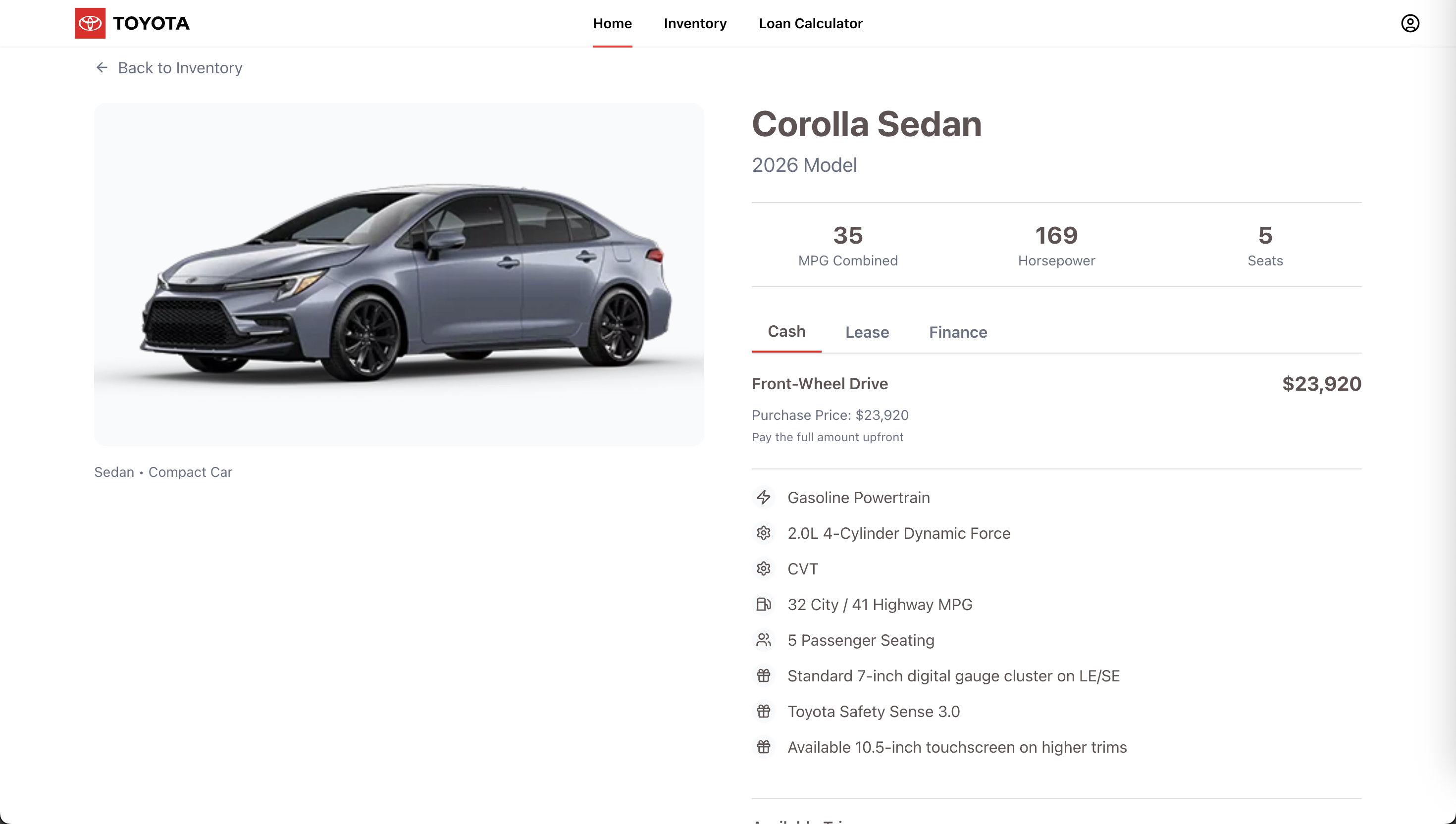Image resolution: width=1456 pixels, height=824 pixels.
Task: Click the TOYOTA brand wordmark
Action: (151, 23)
